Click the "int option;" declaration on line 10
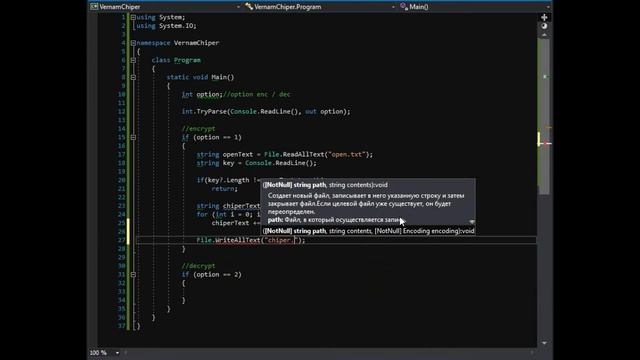This screenshot has width=640, height=360. [x=202, y=94]
